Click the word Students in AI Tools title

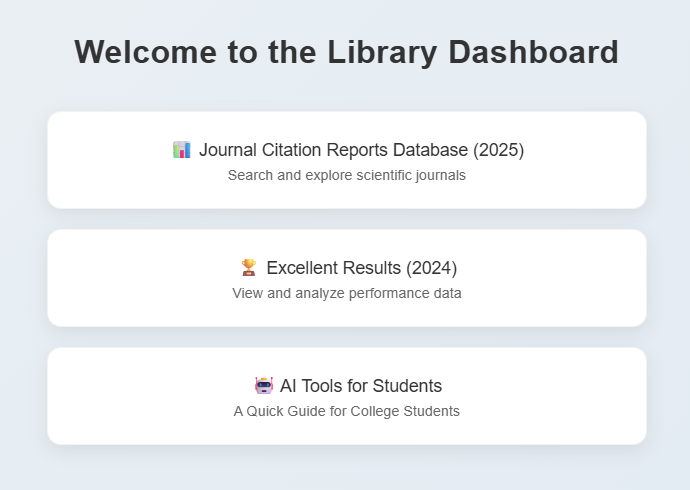pyautogui.click(x=407, y=386)
